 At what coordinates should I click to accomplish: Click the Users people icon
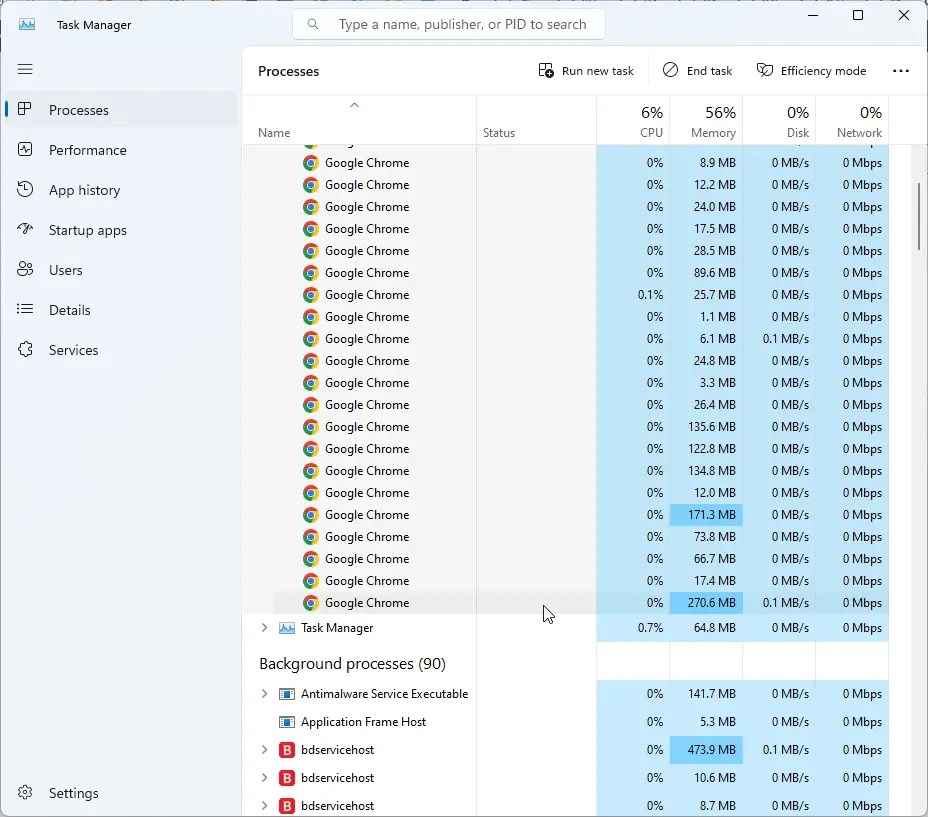click(x=25, y=269)
